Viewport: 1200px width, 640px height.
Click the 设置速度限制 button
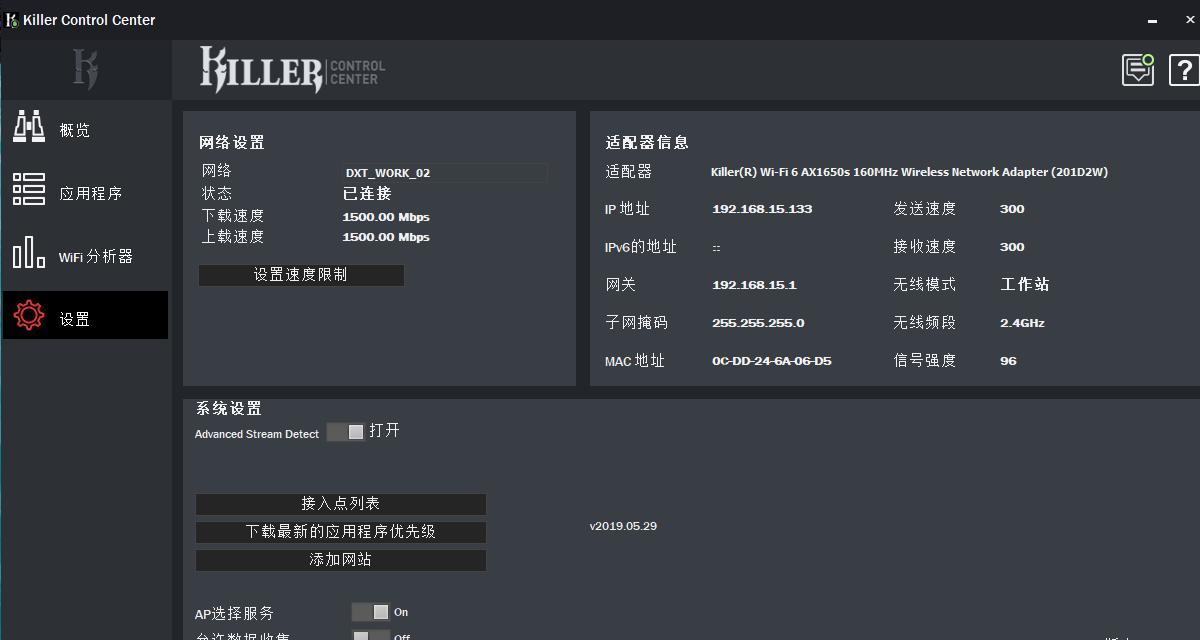click(301, 275)
